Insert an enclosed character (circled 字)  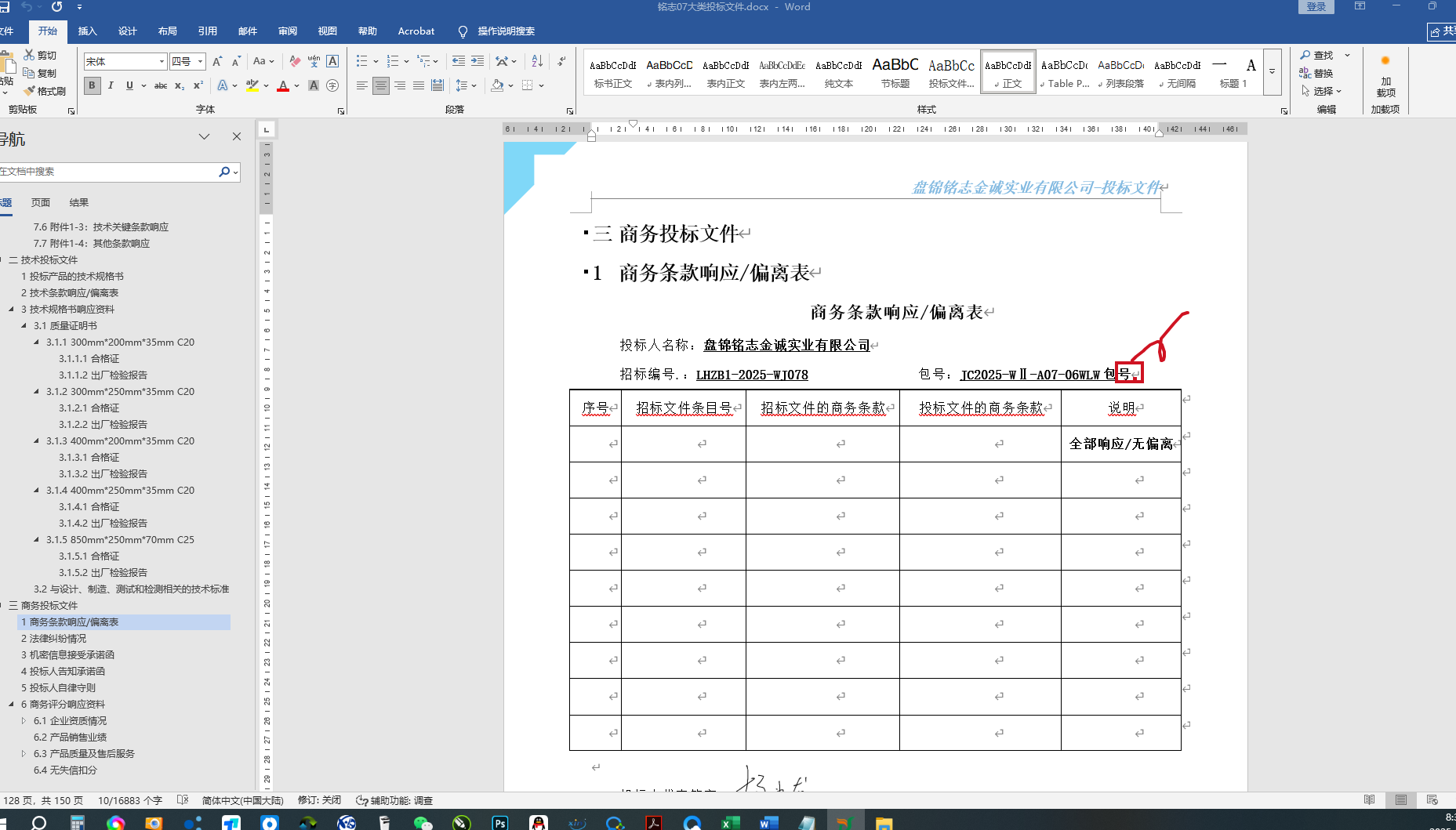pyautogui.click(x=332, y=85)
